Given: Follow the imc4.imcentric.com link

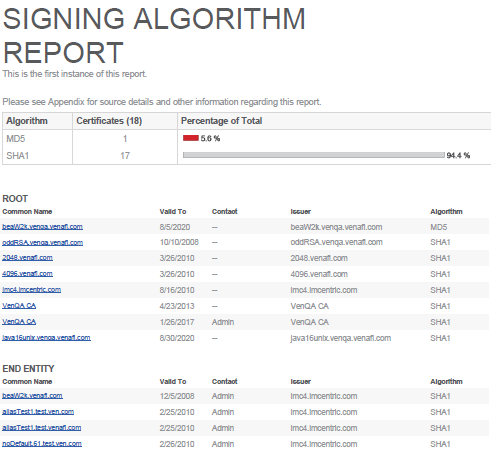Looking at the screenshot, I should point(31,290).
